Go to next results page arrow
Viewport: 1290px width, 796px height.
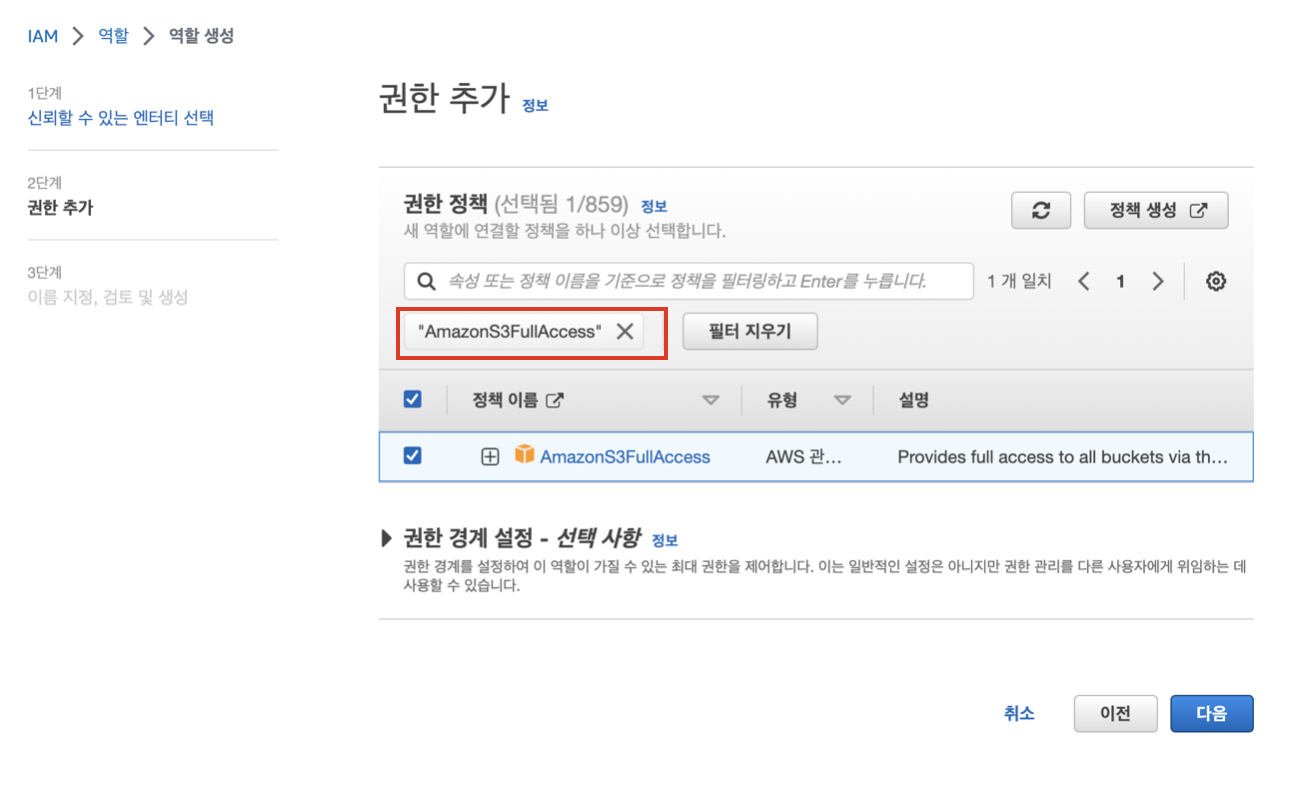pyautogui.click(x=1158, y=282)
